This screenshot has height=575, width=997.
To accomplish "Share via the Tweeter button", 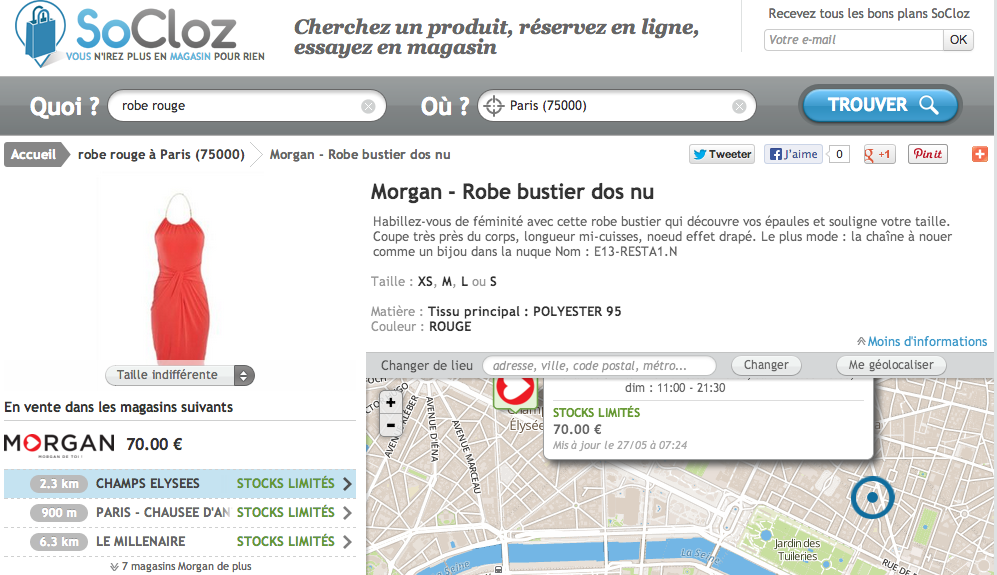I will coord(722,154).
